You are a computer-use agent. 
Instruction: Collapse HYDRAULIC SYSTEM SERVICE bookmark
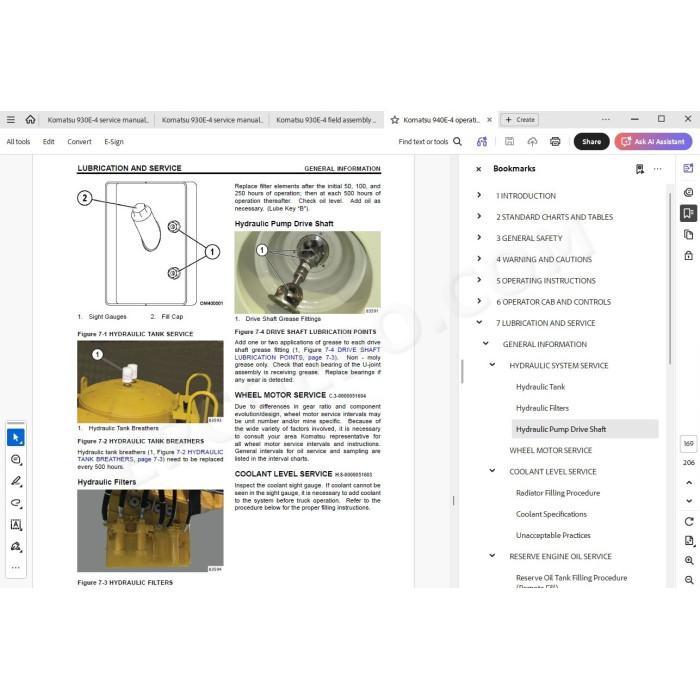[x=492, y=365]
